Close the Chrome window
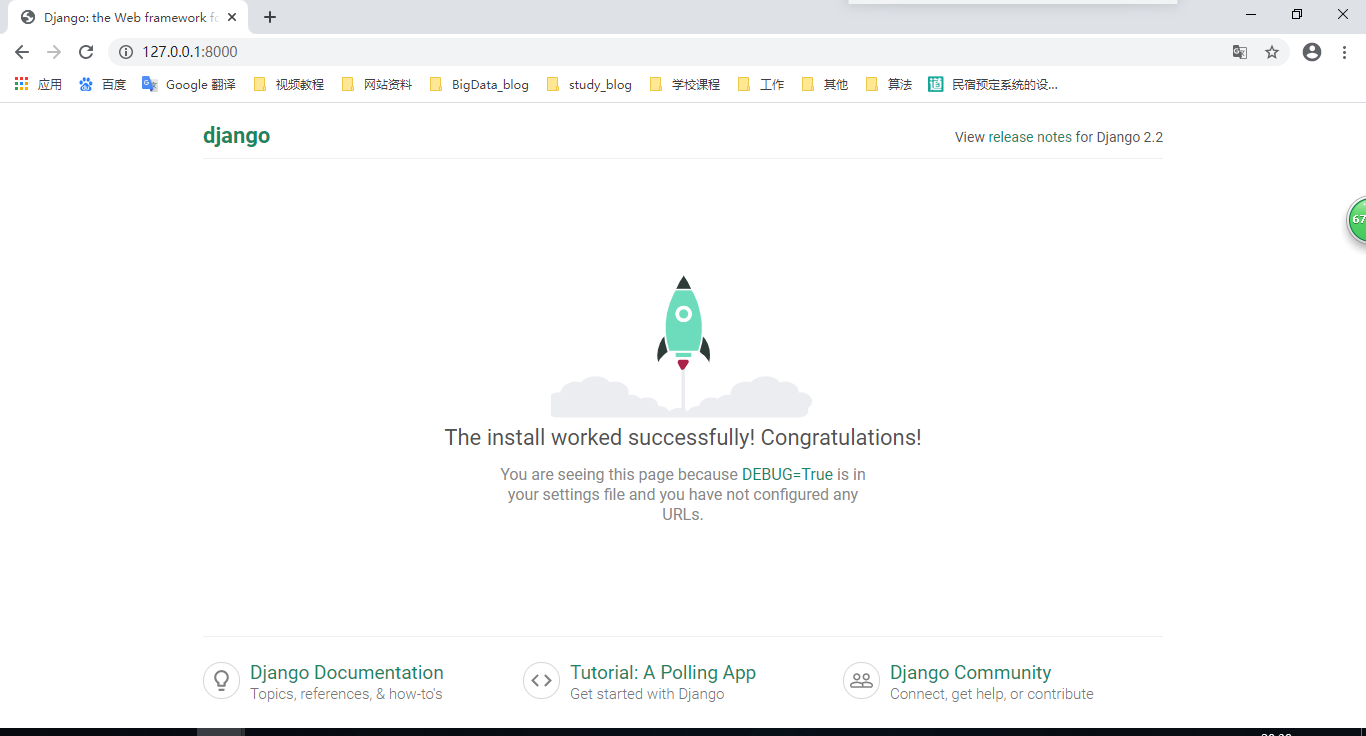 1343,14
